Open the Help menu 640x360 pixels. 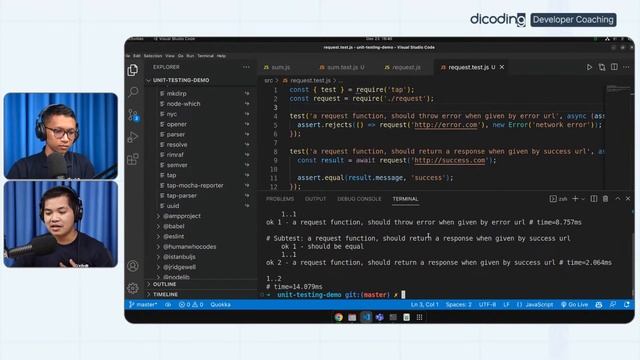(x=221, y=56)
